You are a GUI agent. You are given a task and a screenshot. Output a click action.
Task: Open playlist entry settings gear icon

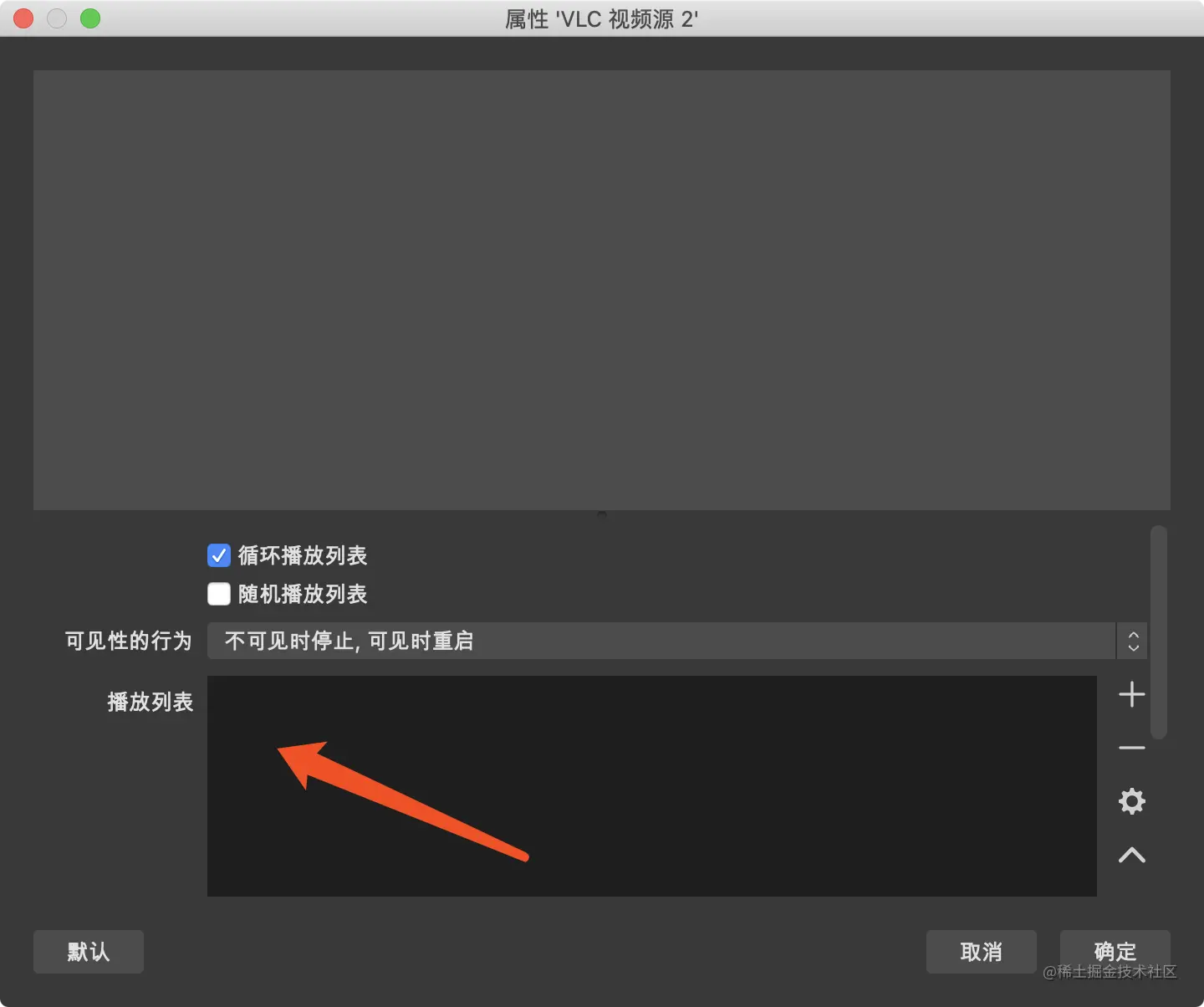pyautogui.click(x=1132, y=801)
